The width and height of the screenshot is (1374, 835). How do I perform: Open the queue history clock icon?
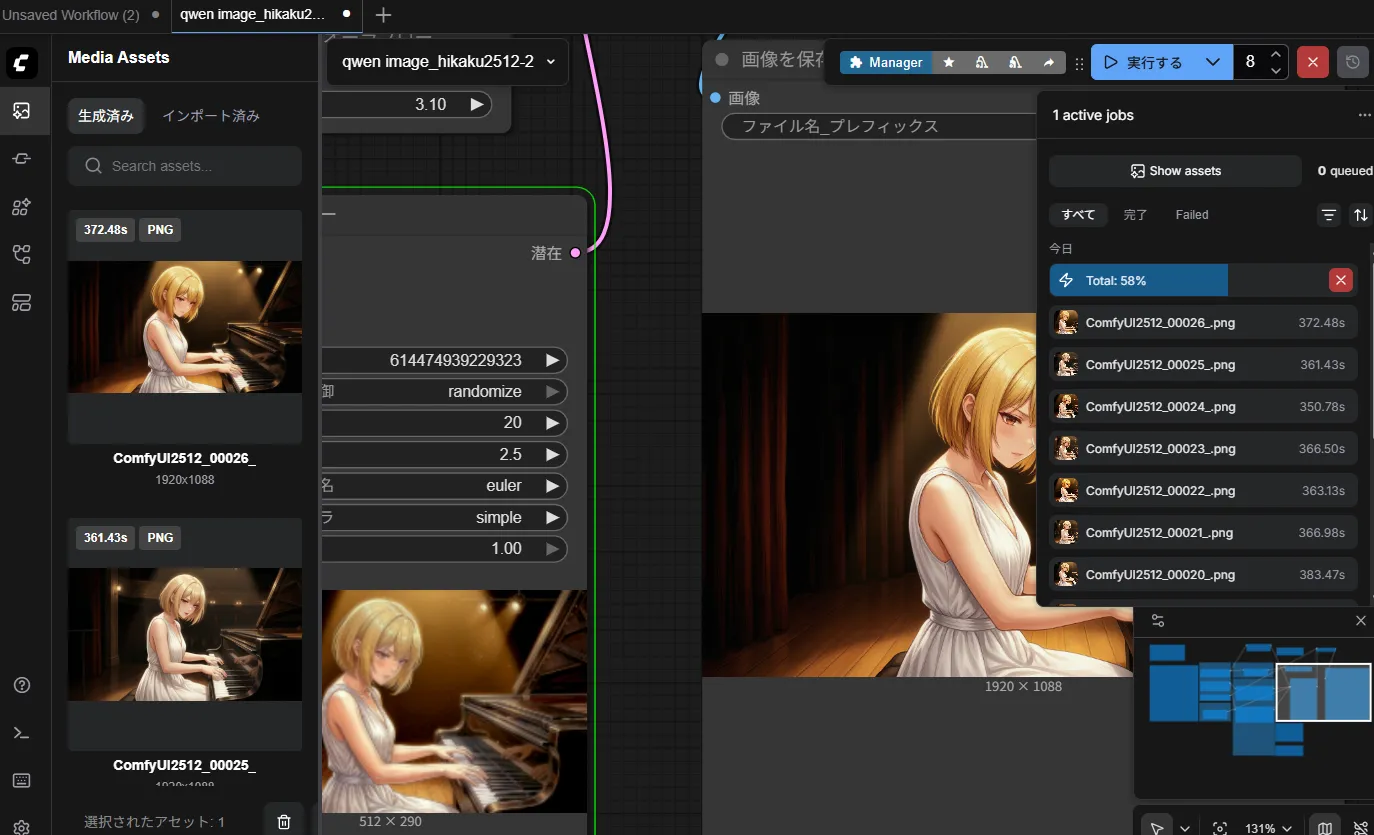coord(1352,62)
